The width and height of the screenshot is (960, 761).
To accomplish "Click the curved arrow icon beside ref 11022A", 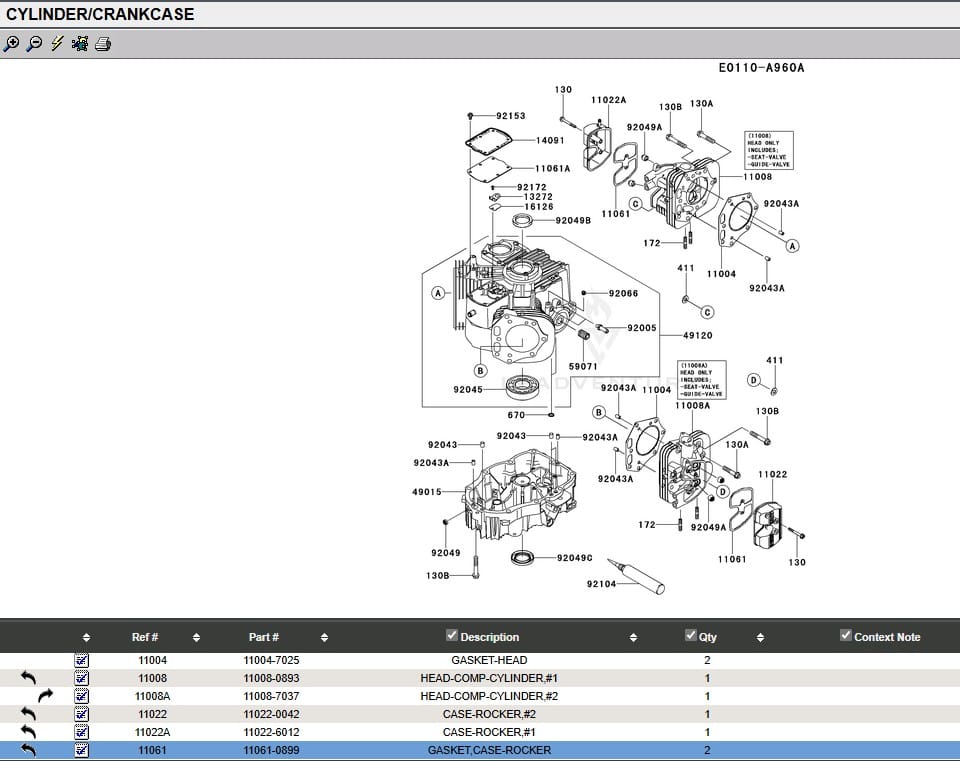I will tap(28, 732).
